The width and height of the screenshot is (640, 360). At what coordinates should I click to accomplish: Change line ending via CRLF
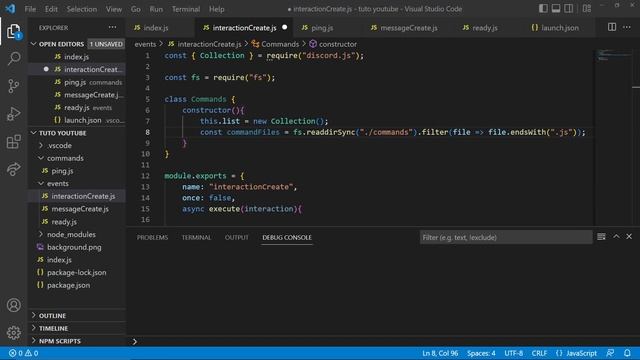539,353
